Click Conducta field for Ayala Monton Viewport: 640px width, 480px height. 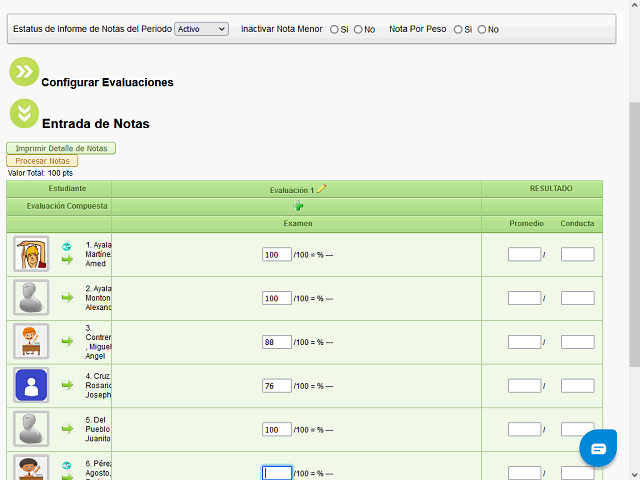tap(578, 298)
